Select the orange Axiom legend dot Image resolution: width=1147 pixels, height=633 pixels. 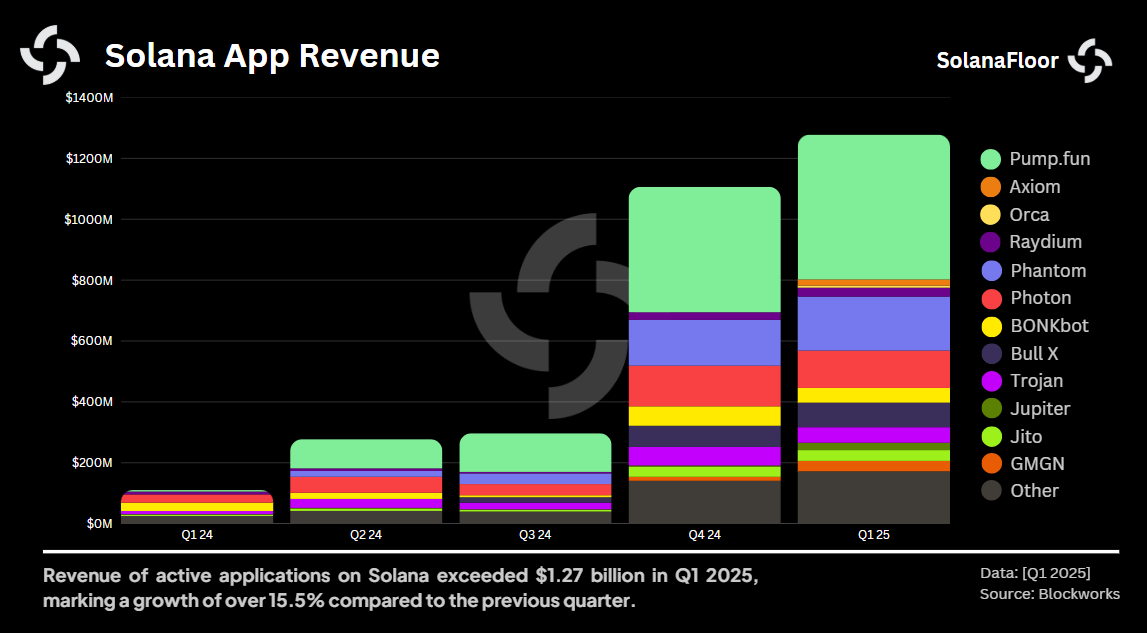[994, 187]
